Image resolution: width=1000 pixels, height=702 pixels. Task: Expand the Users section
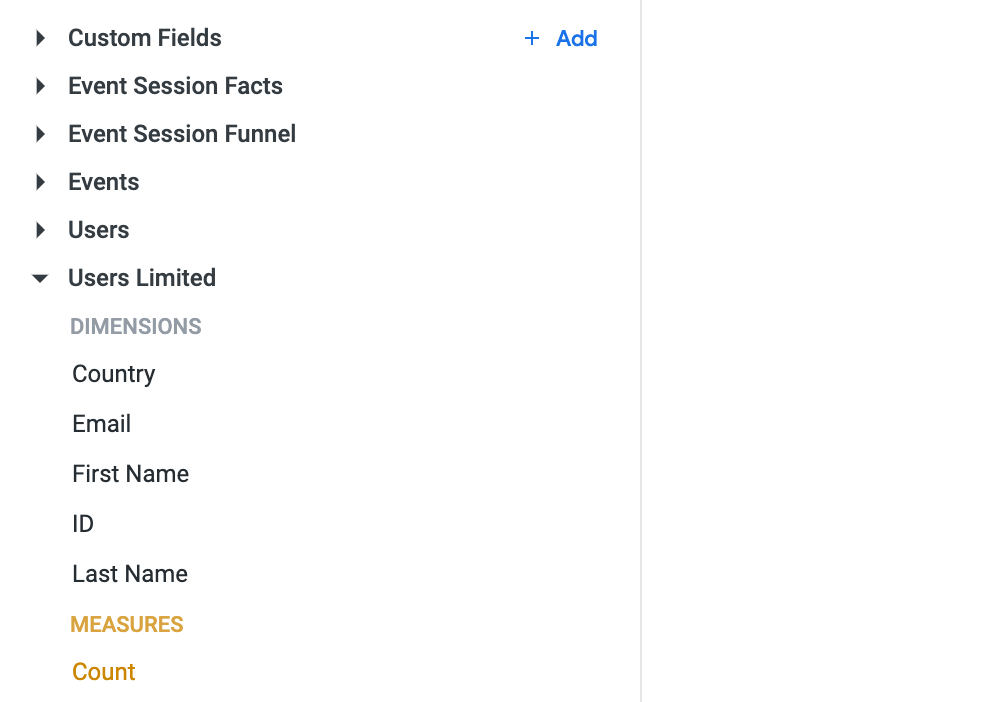click(39, 230)
